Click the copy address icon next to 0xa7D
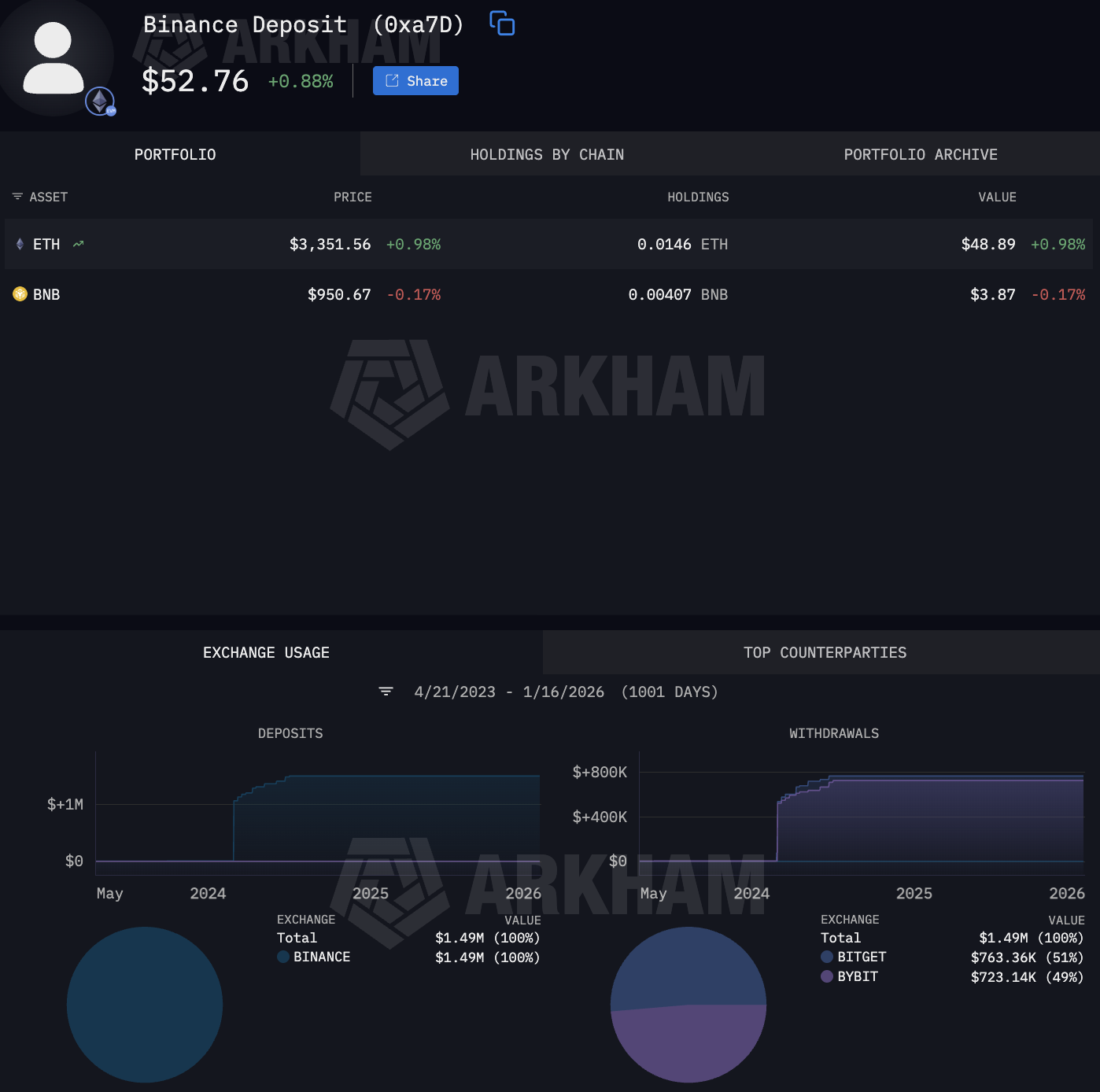The image size is (1100, 1092). coord(502,24)
